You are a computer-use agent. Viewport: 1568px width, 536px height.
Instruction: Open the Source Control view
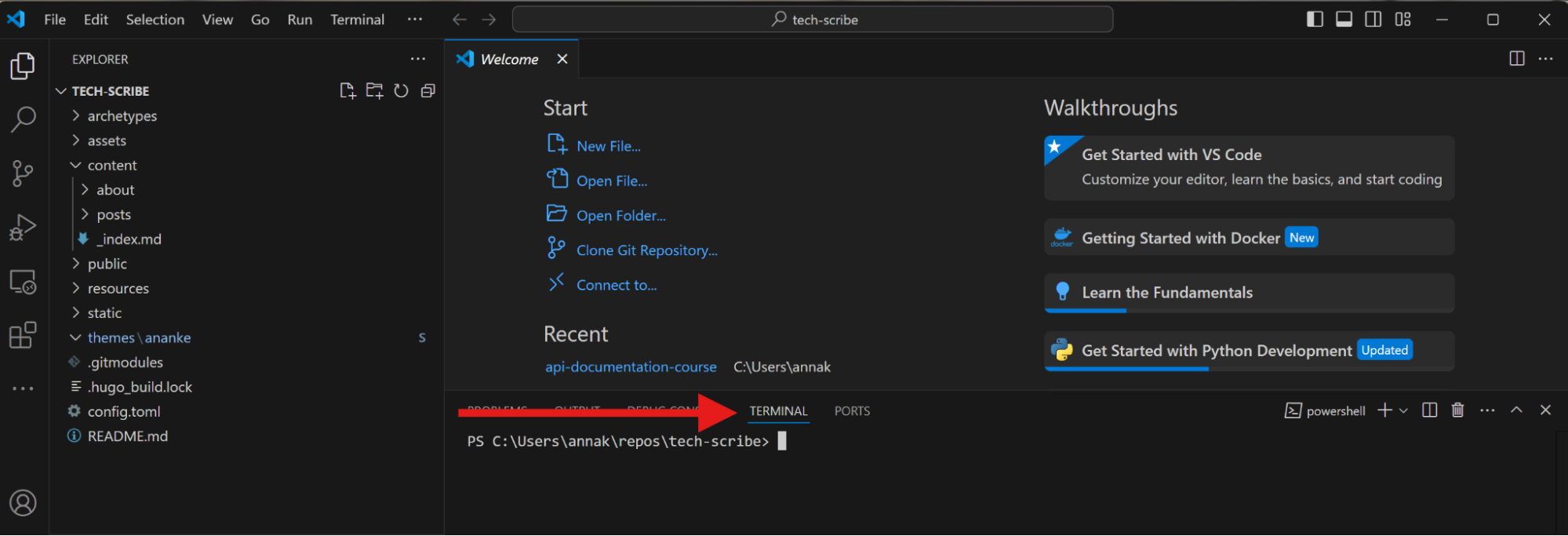23,173
